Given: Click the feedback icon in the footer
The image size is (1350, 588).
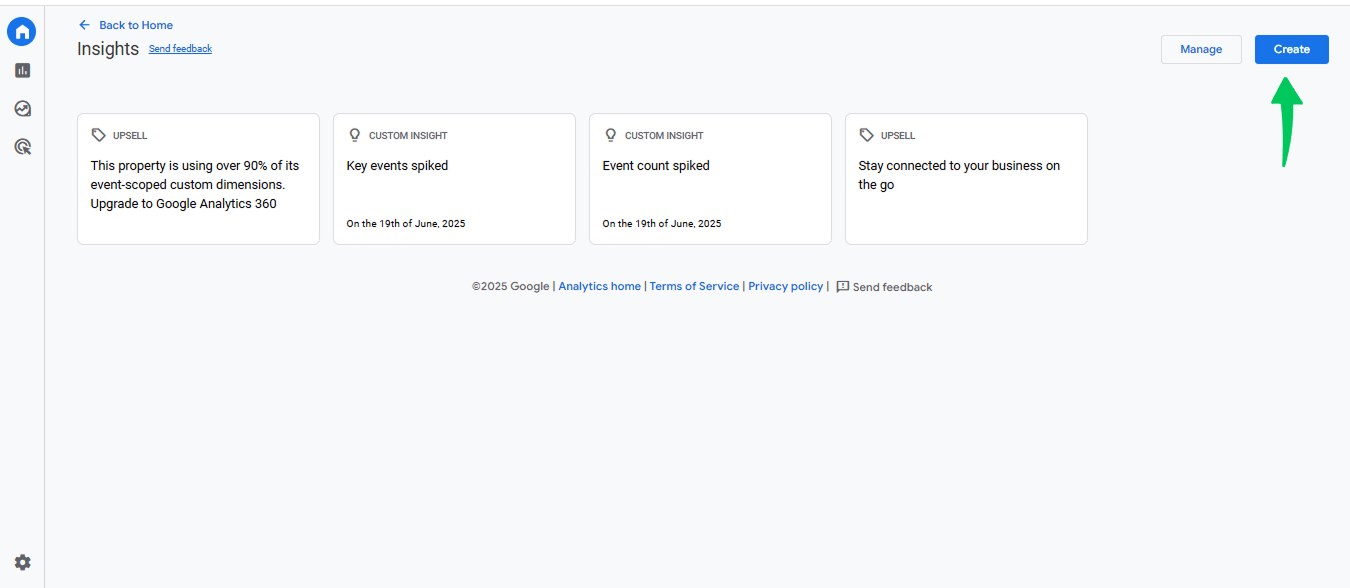Looking at the screenshot, I should click(x=842, y=286).
